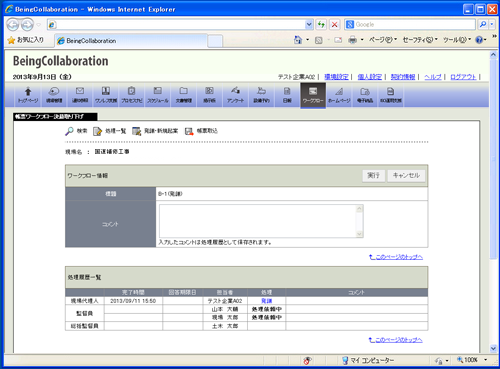The width and height of the screenshot is (500, 369).
Task: Open the 電子納品 navigation icon
Action: click(365, 95)
